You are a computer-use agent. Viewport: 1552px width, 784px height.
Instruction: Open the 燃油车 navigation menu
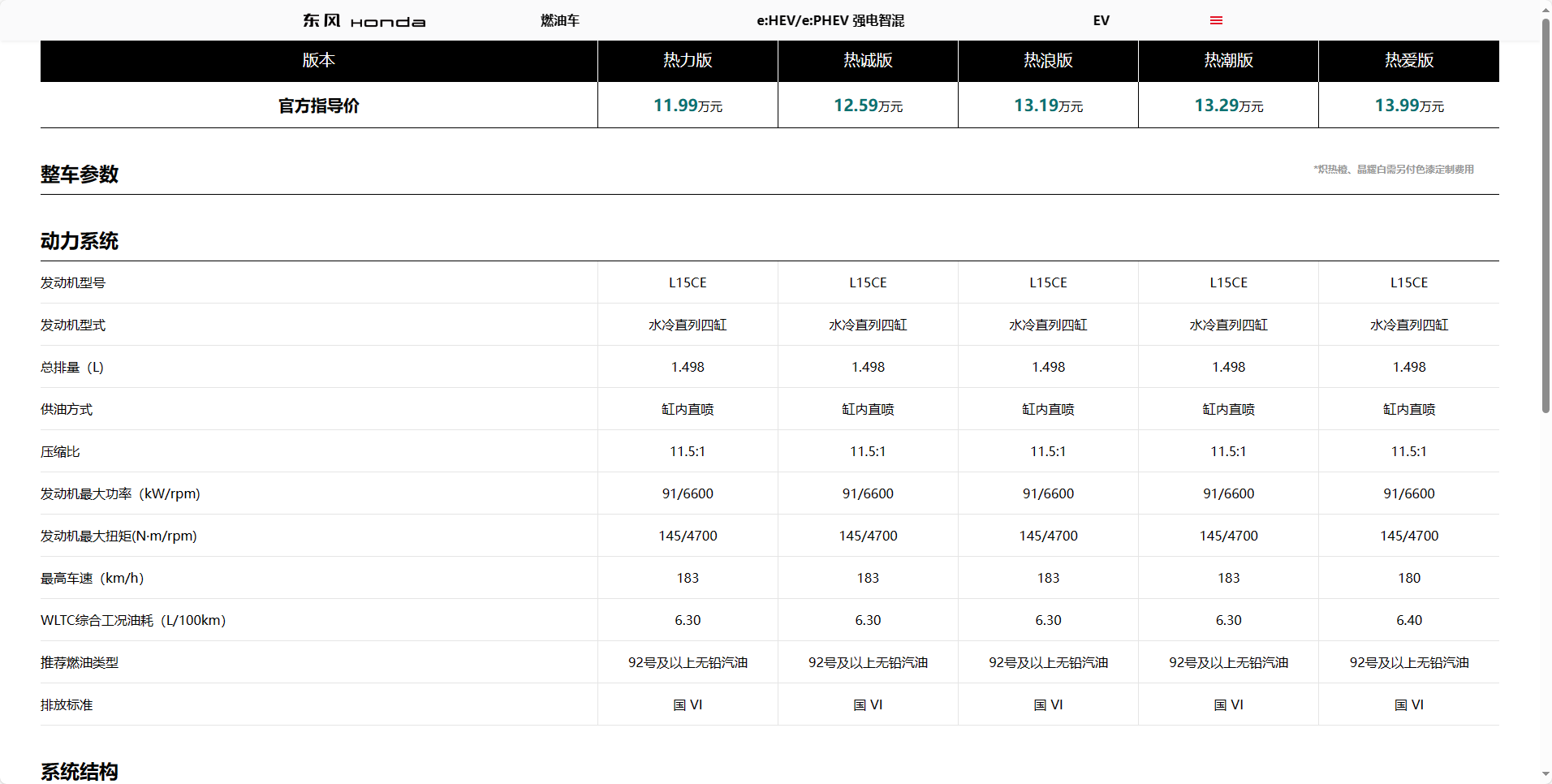(x=559, y=20)
